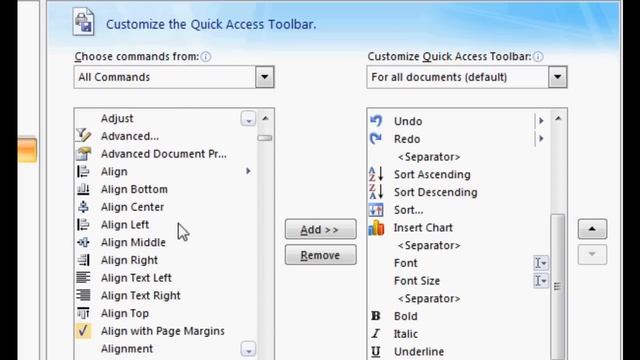Select the Align Bottom icon
This screenshot has width=640, height=360.
point(83,189)
